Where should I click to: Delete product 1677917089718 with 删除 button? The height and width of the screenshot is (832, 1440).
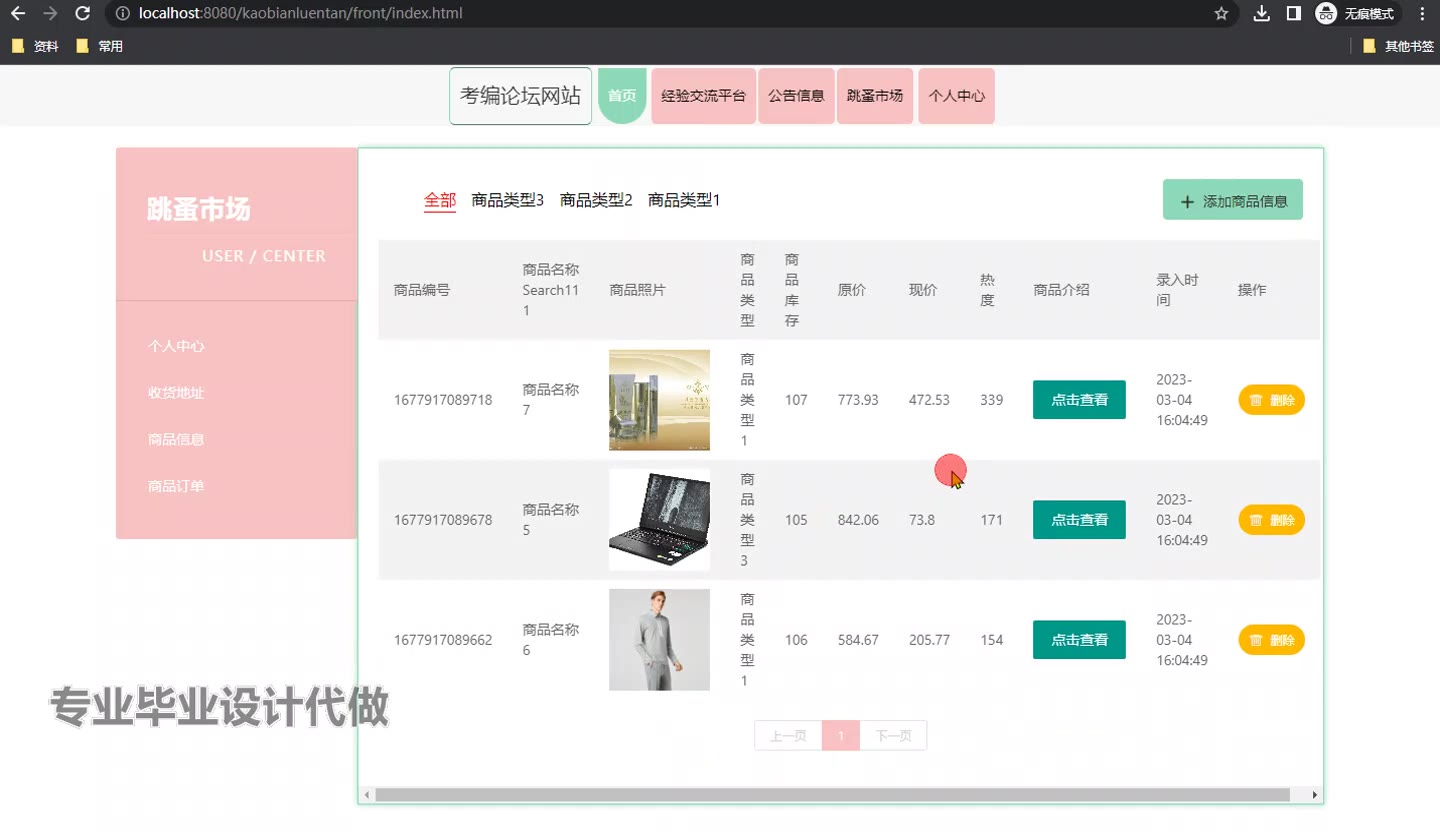pyautogui.click(x=1272, y=400)
